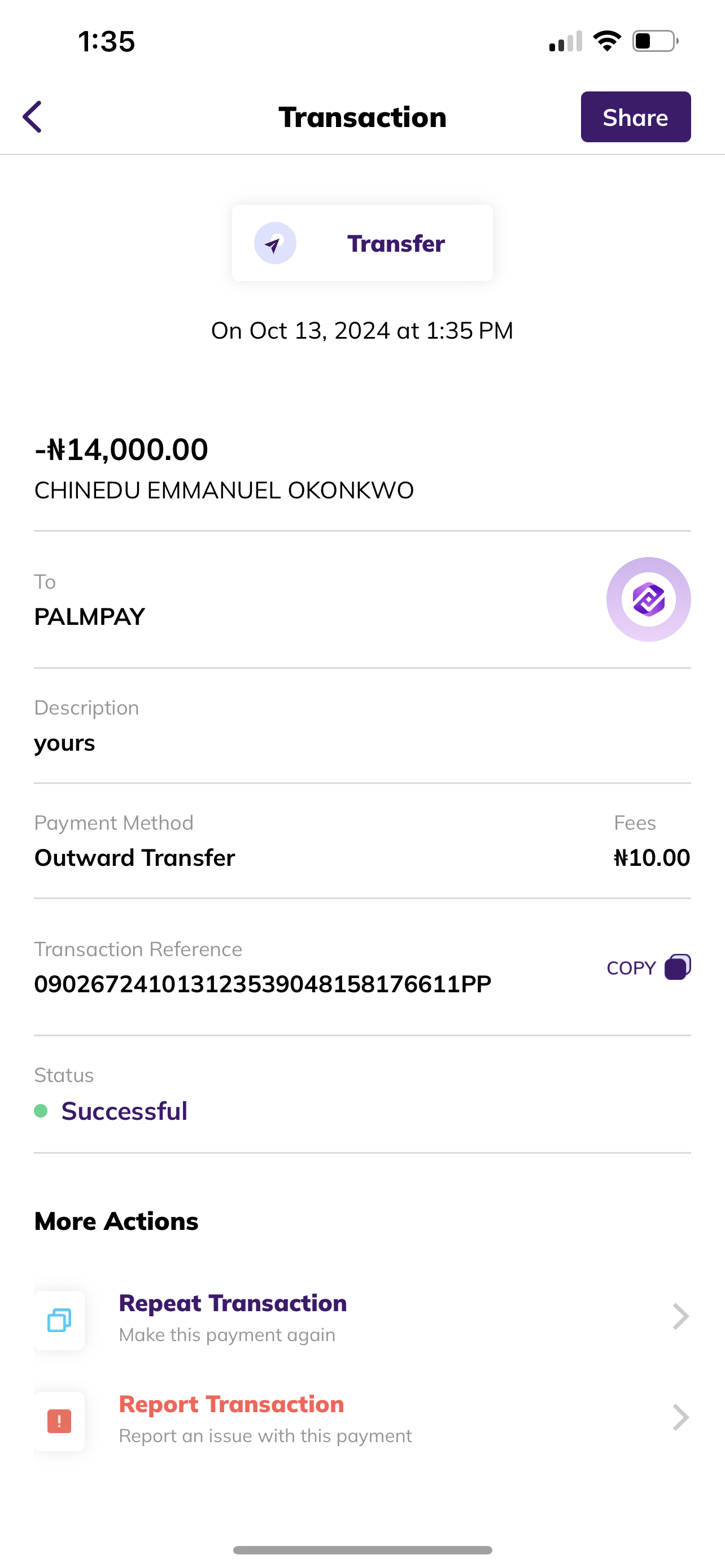Tap the COPY text link

(631, 968)
